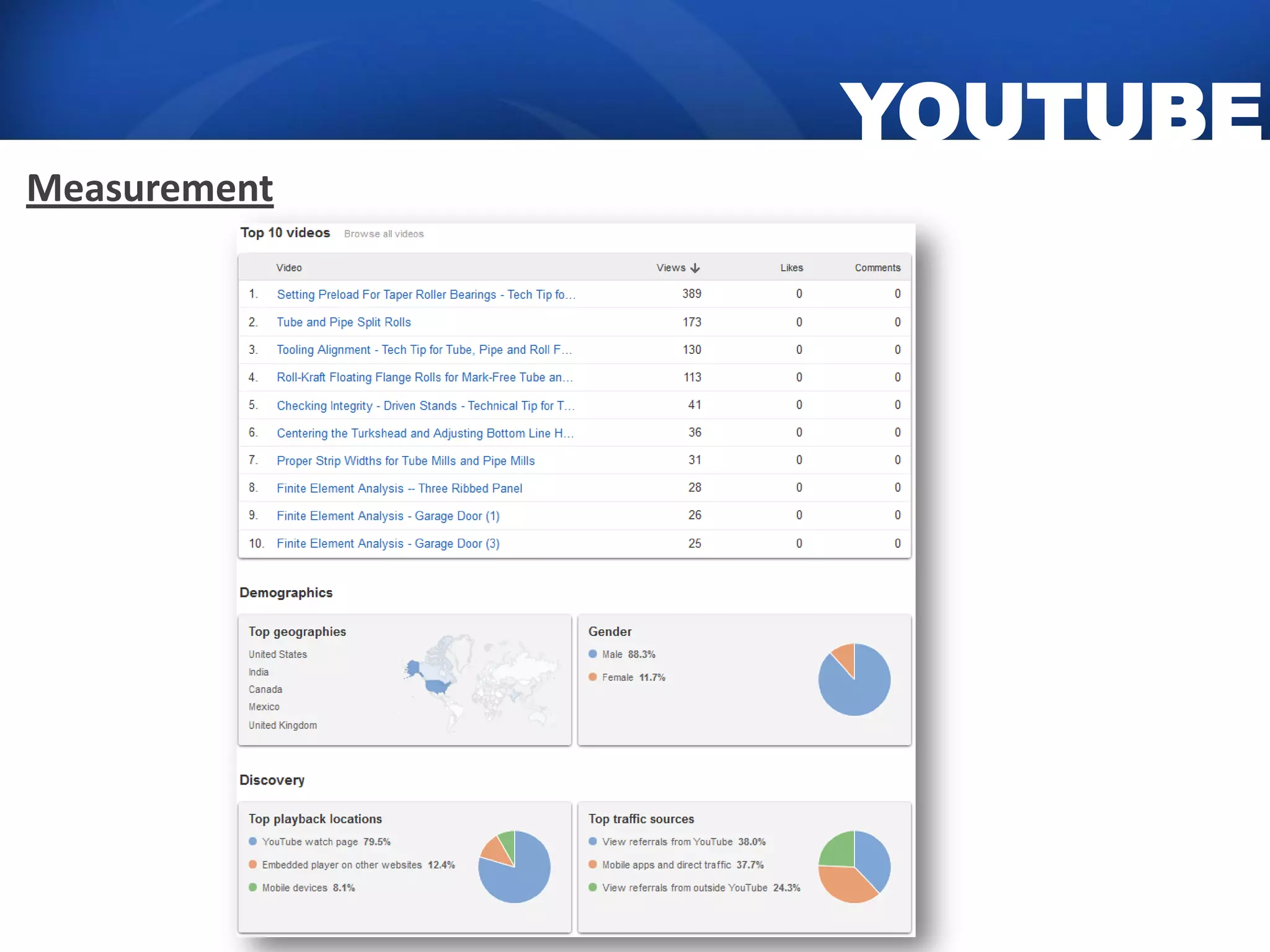Click View referrals from YouTube 38.0%
The image size is (1270, 952).
pos(684,842)
